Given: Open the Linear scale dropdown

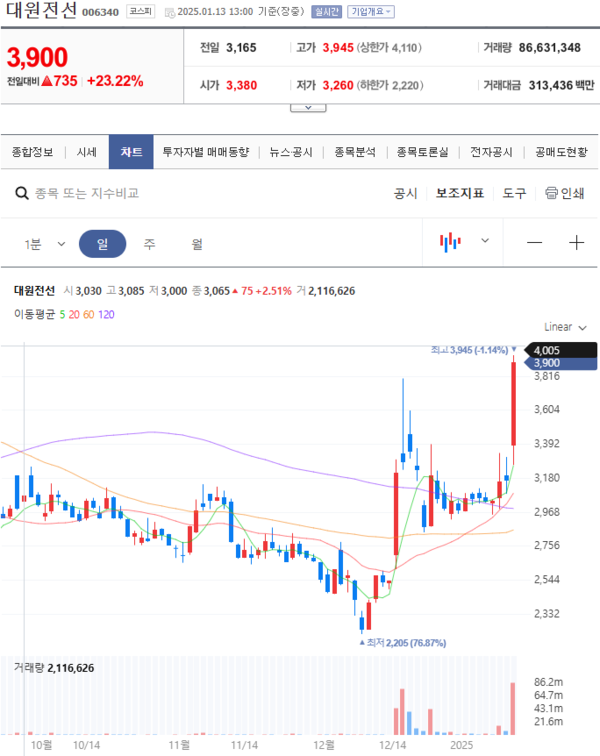Looking at the screenshot, I should 565,327.
